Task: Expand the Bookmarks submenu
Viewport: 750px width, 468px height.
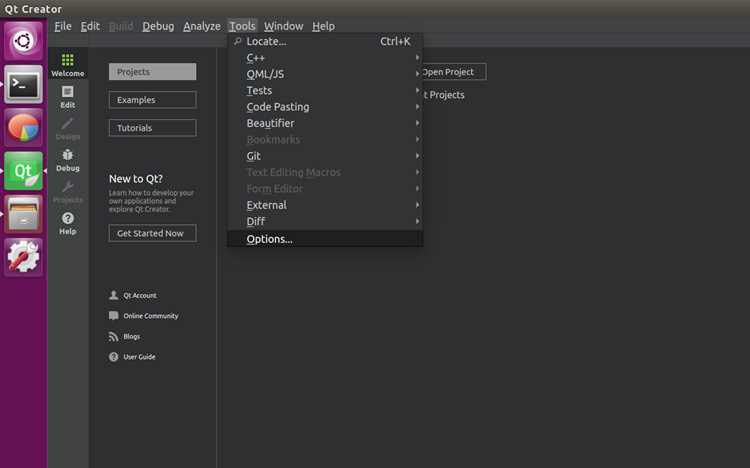Action: pyautogui.click(x=325, y=139)
